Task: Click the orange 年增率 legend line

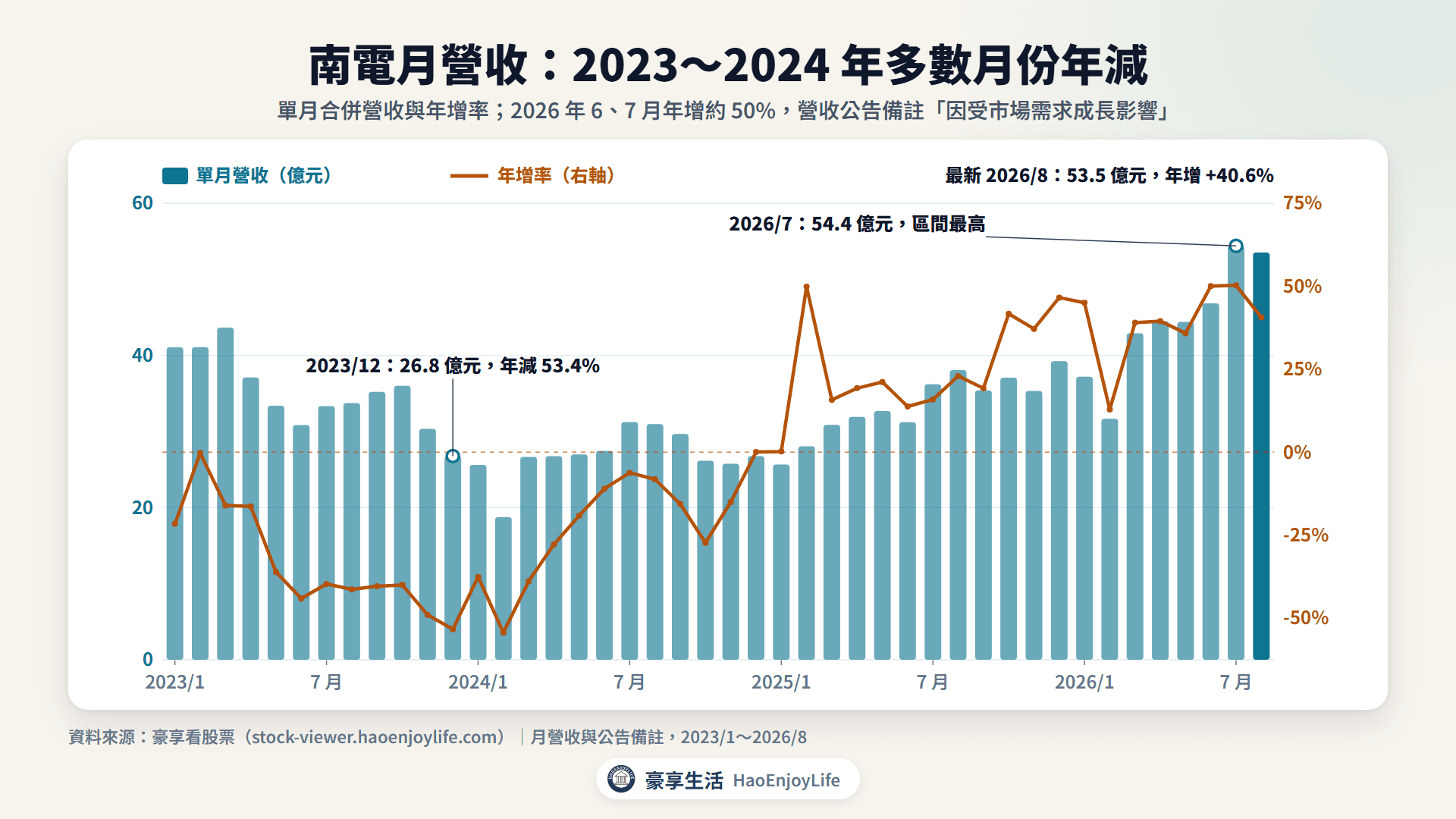Action: point(469,176)
